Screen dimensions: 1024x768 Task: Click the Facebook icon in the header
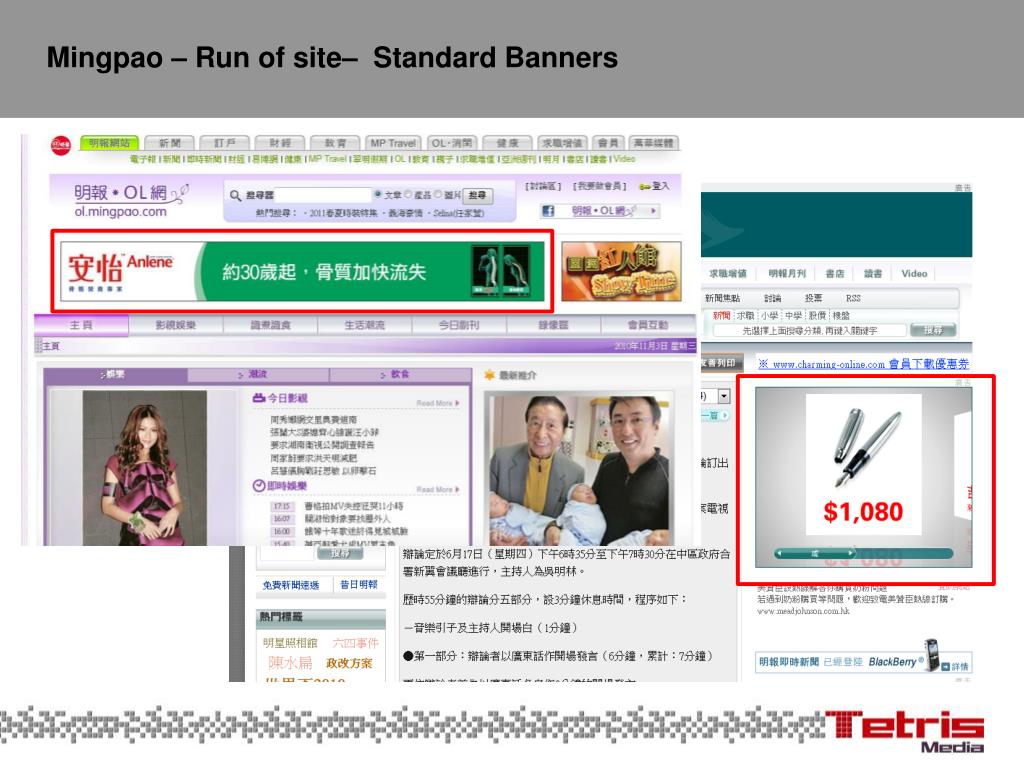click(548, 211)
